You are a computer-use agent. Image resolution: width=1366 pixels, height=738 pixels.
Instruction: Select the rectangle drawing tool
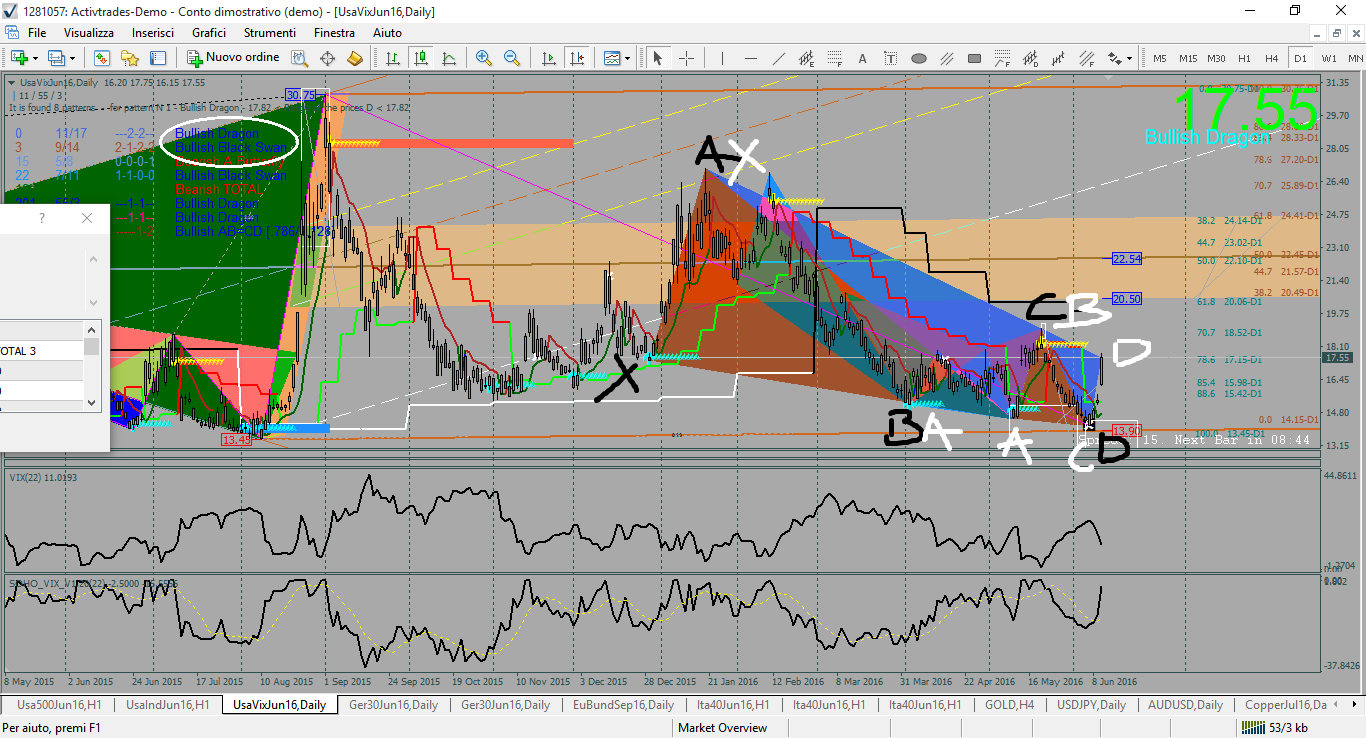coord(974,58)
